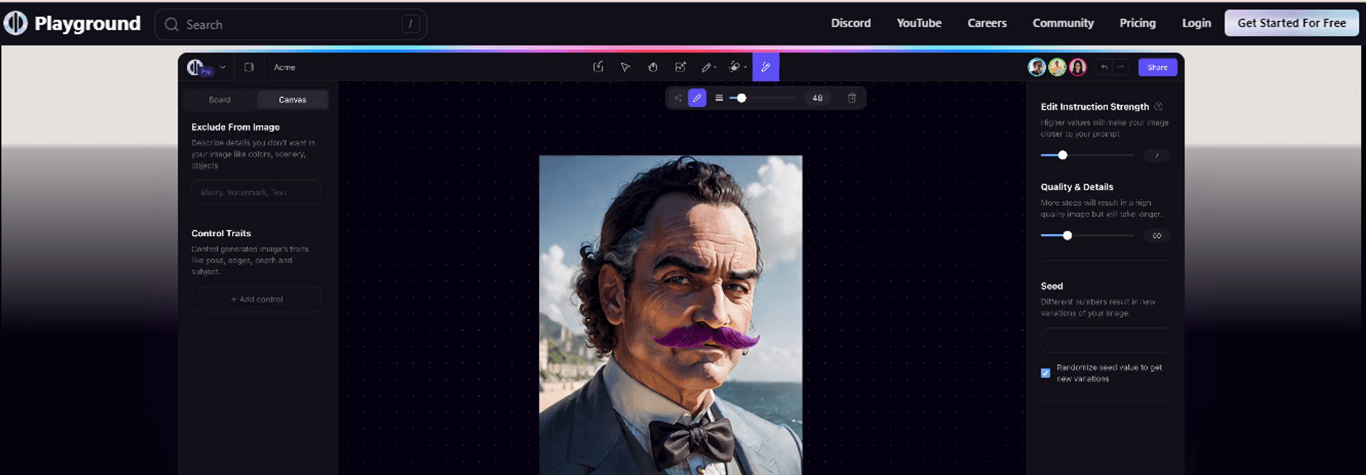Click the search magnifier icon
Image resolution: width=1366 pixels, height=475 pixels.
click(x=172, y=24)
